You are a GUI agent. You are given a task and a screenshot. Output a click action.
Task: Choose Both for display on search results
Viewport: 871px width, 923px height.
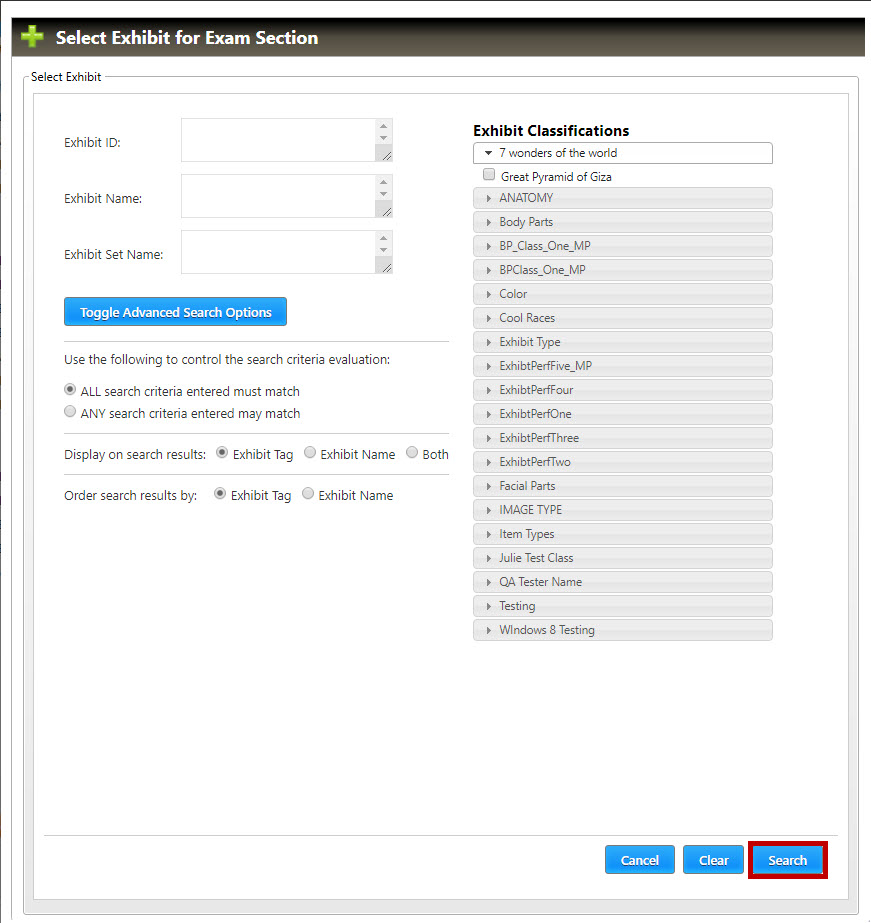pyautogui.click(x=412, y=453)
